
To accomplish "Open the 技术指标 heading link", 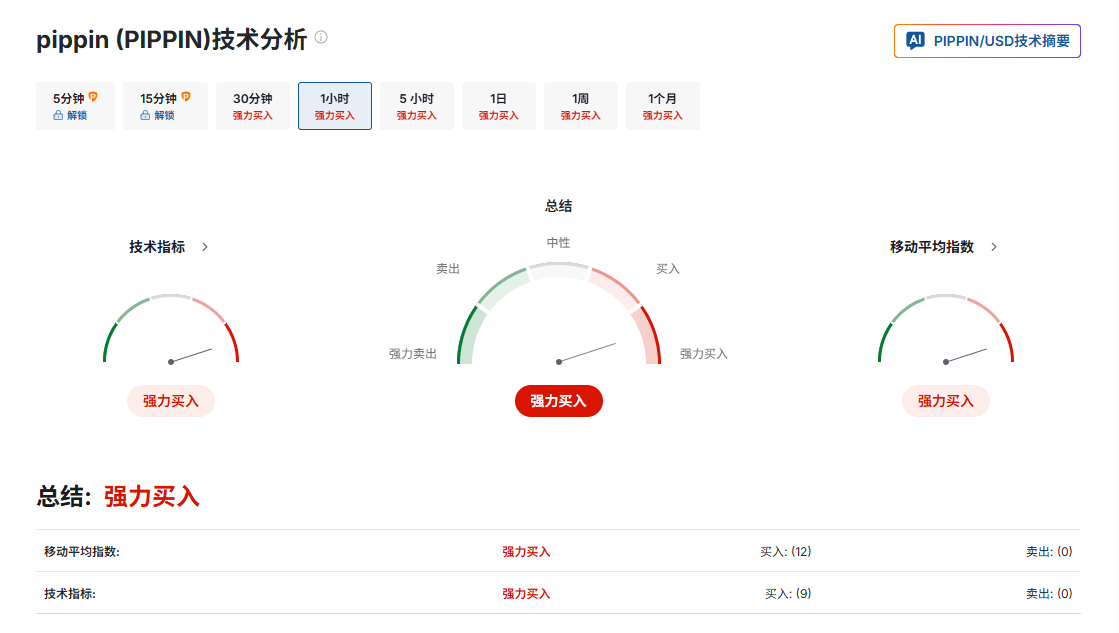I will tap(157, 247).
